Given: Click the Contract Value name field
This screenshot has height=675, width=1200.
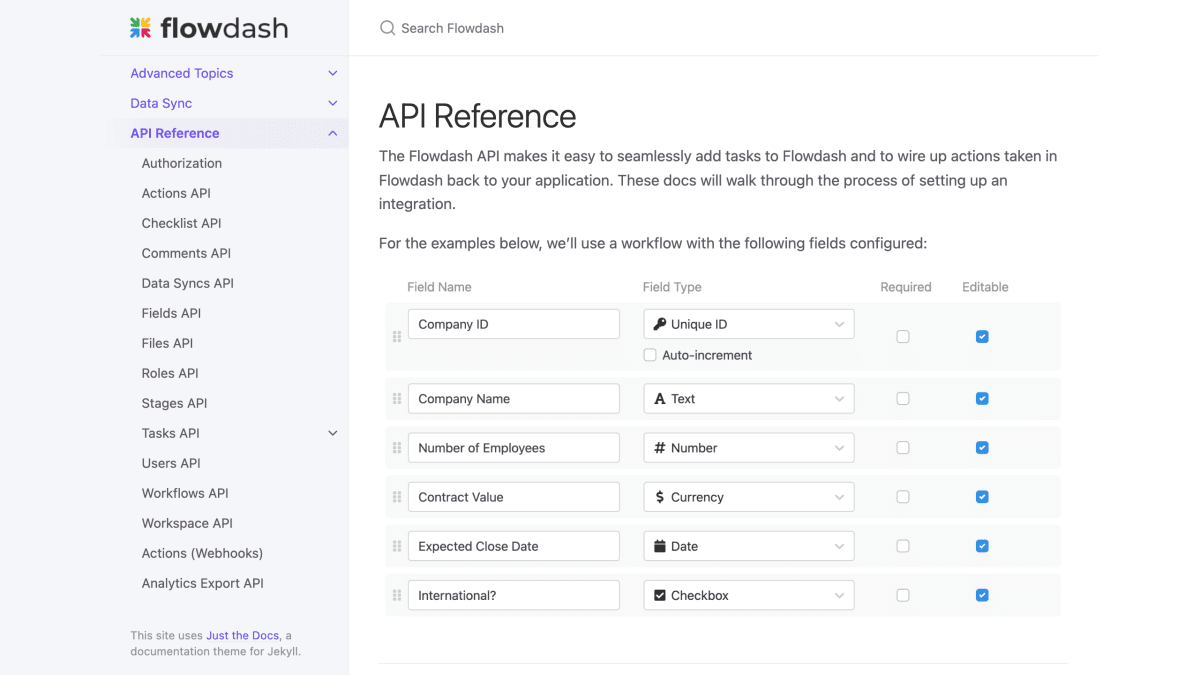Looking at the screenshot, I should pos(514,497).
